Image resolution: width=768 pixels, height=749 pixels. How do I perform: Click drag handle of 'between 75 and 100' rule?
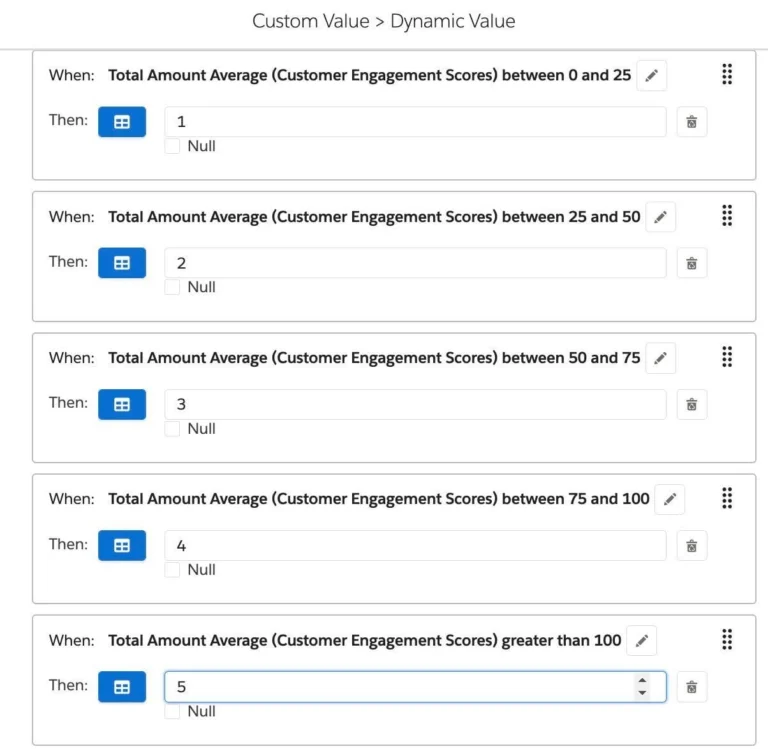pos(727,498)
